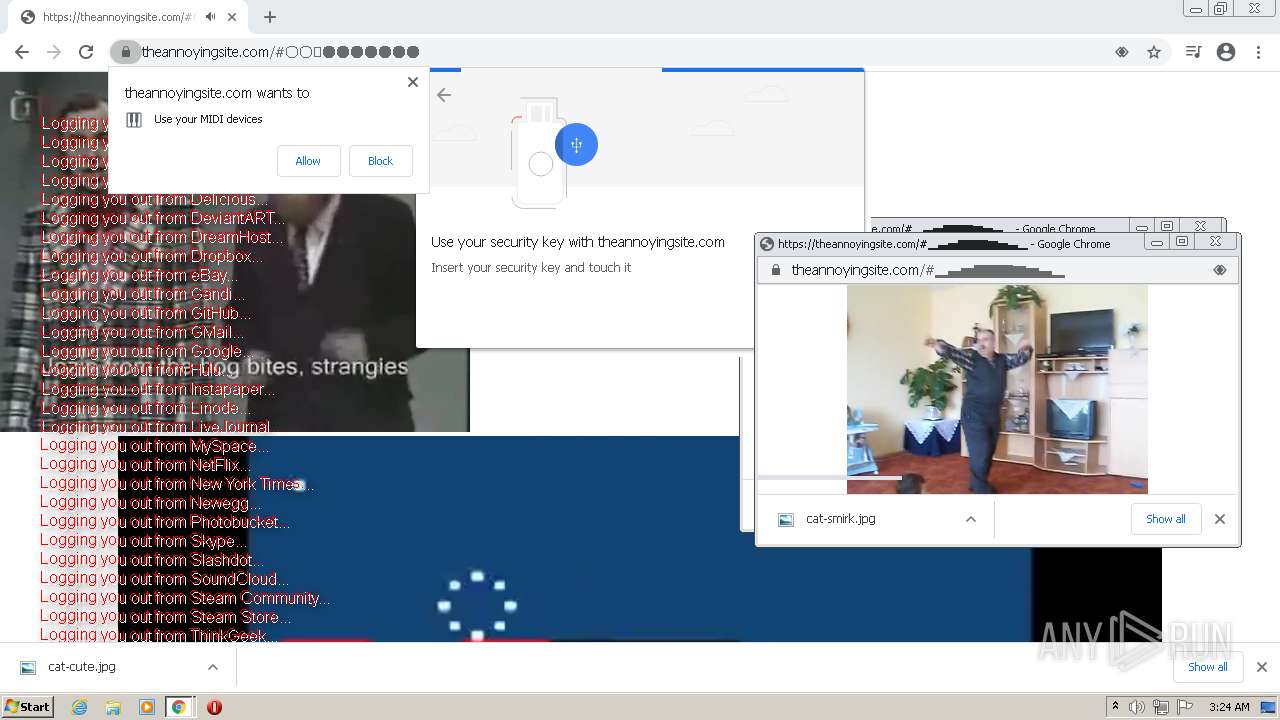Viewport: 1280px width, 720px height.
Task: Minimize the front popup Chrome window
Action: click(1157, 242)
